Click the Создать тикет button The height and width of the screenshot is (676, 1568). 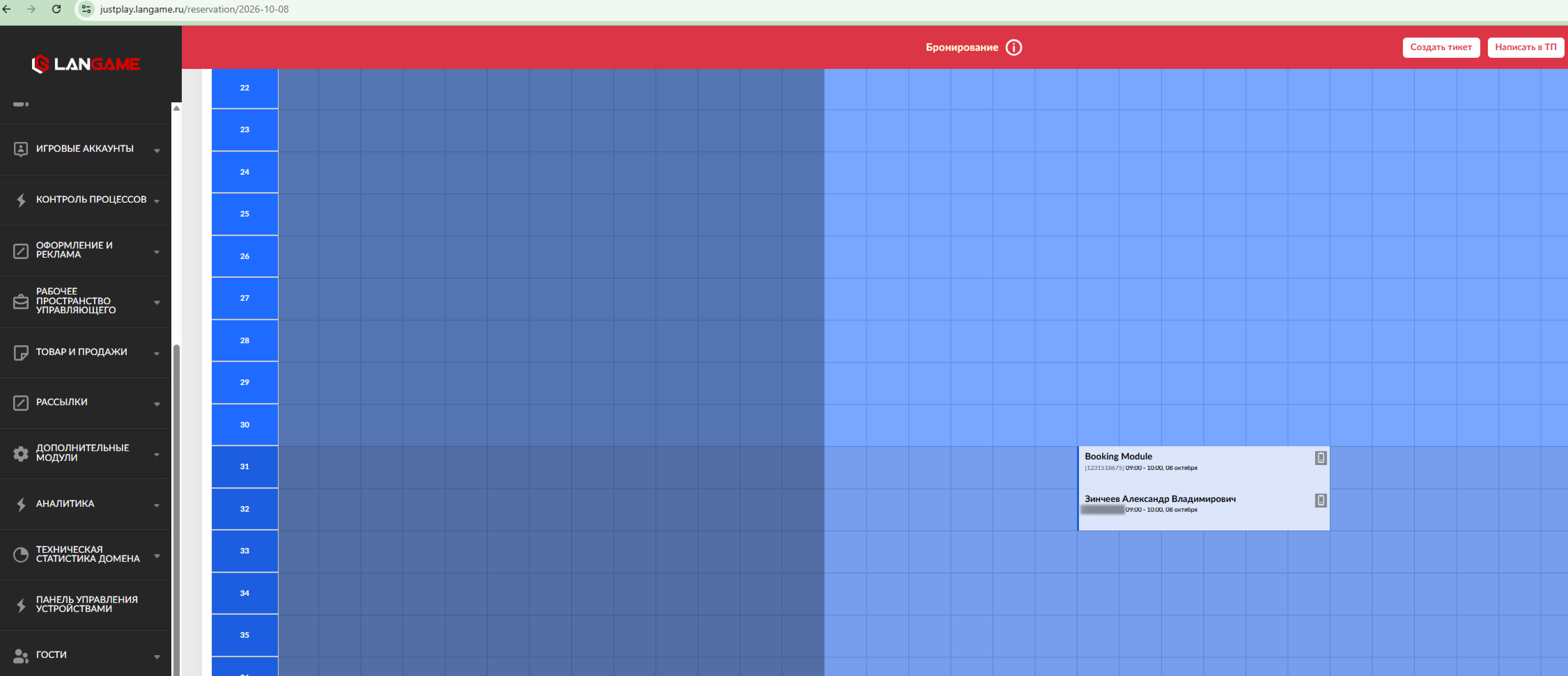tap(1441, 47)
